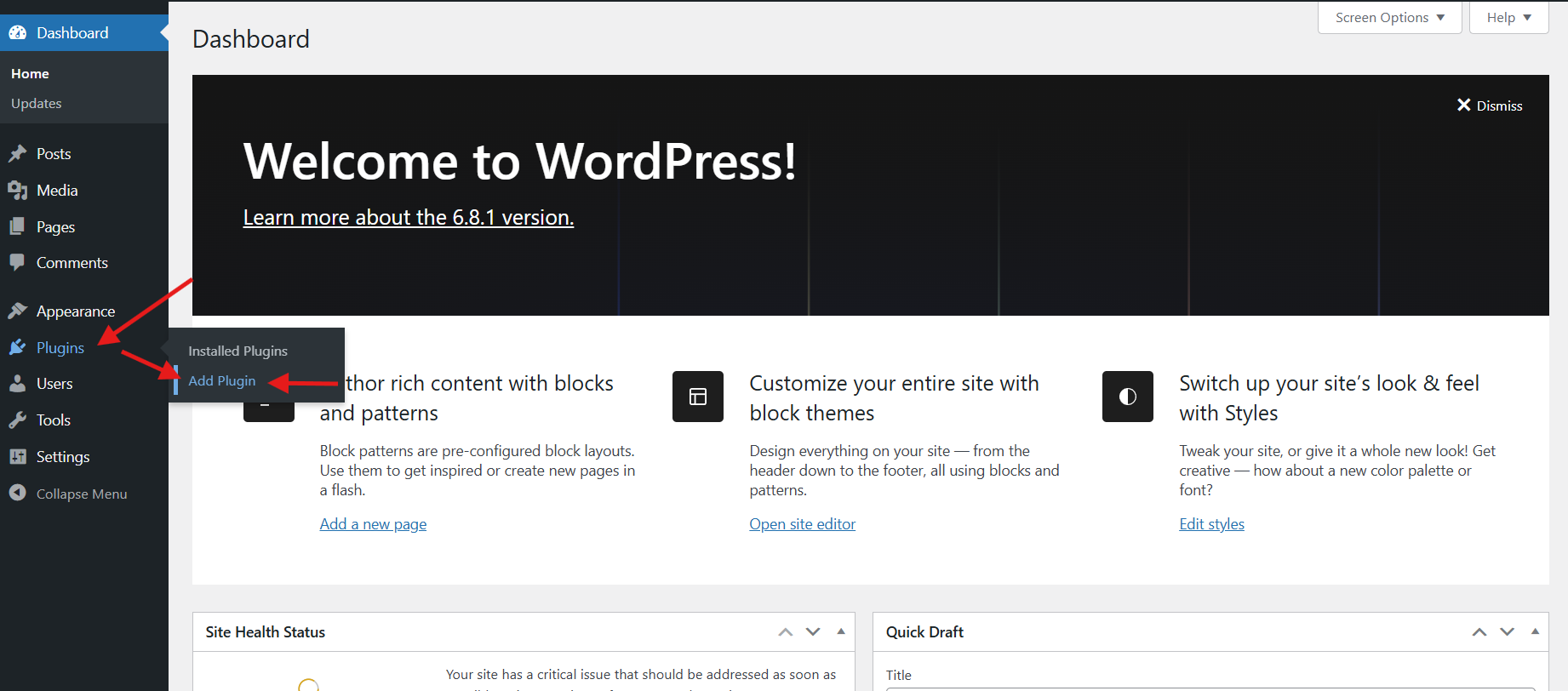Open Installed Plugins submenu item
Screen dimensions: 1568x691
(237, 351)
